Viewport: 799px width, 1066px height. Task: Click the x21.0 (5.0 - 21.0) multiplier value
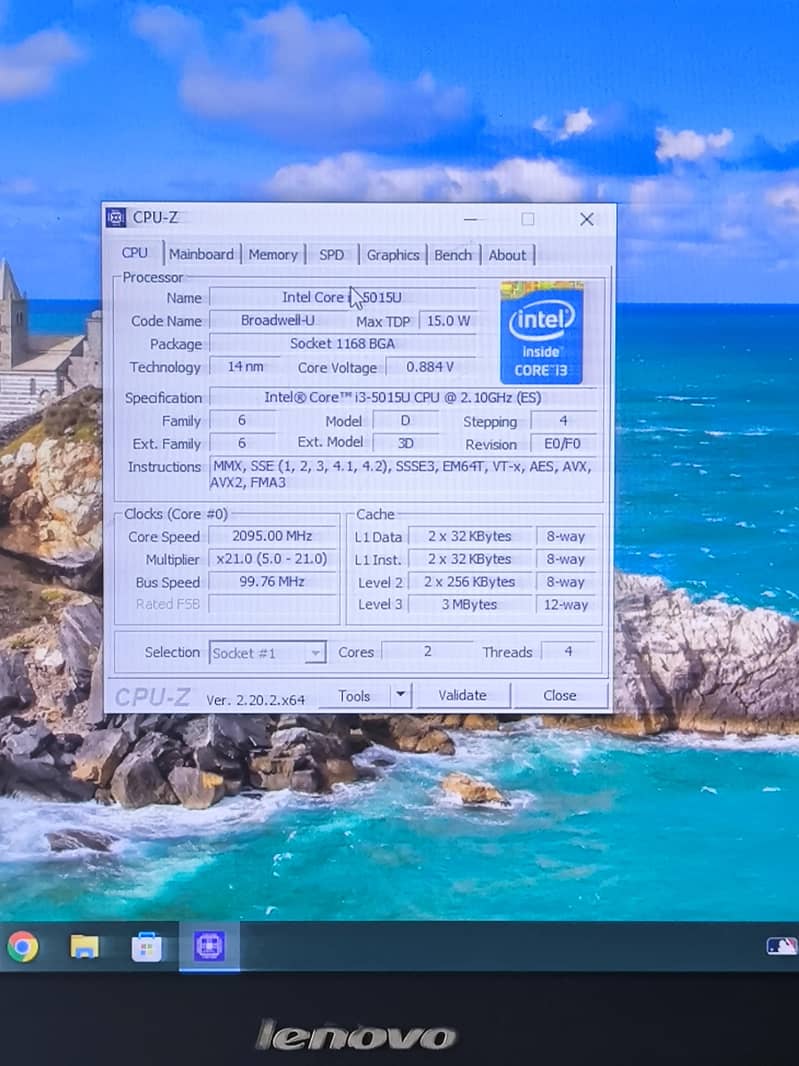272,559
